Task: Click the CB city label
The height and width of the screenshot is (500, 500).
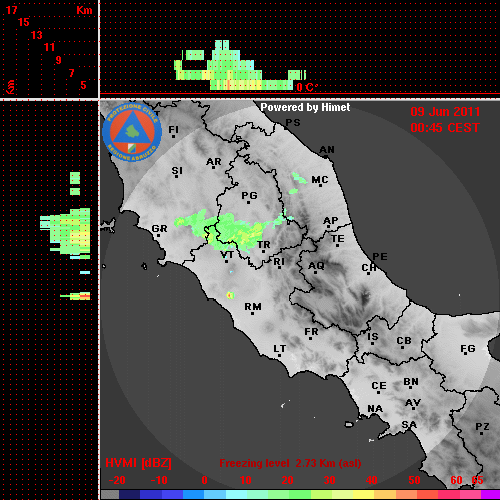Action: click(x=404, y=341)
